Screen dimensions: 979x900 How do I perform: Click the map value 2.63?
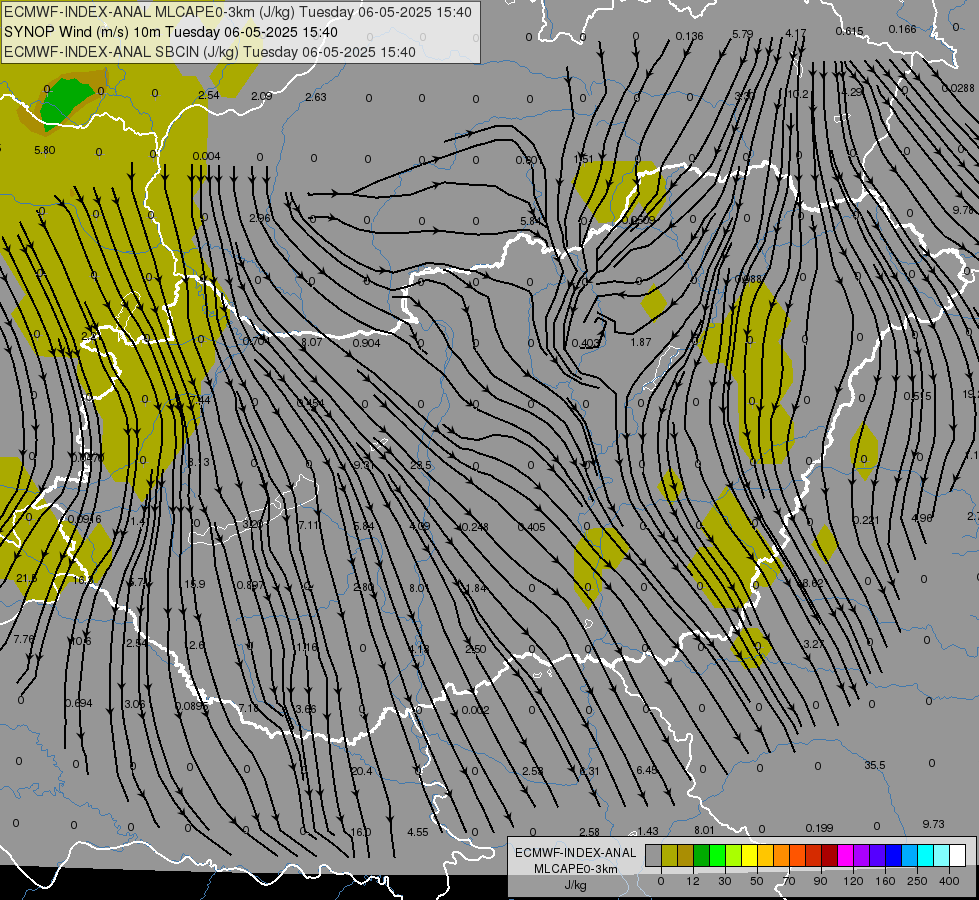click(316, 97)
